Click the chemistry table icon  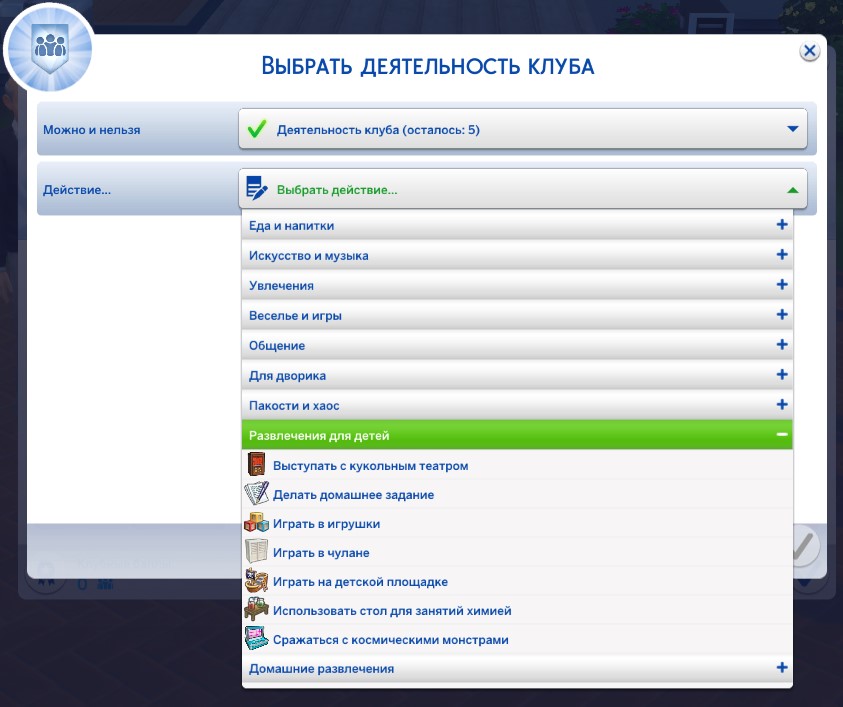click(257, 610)
